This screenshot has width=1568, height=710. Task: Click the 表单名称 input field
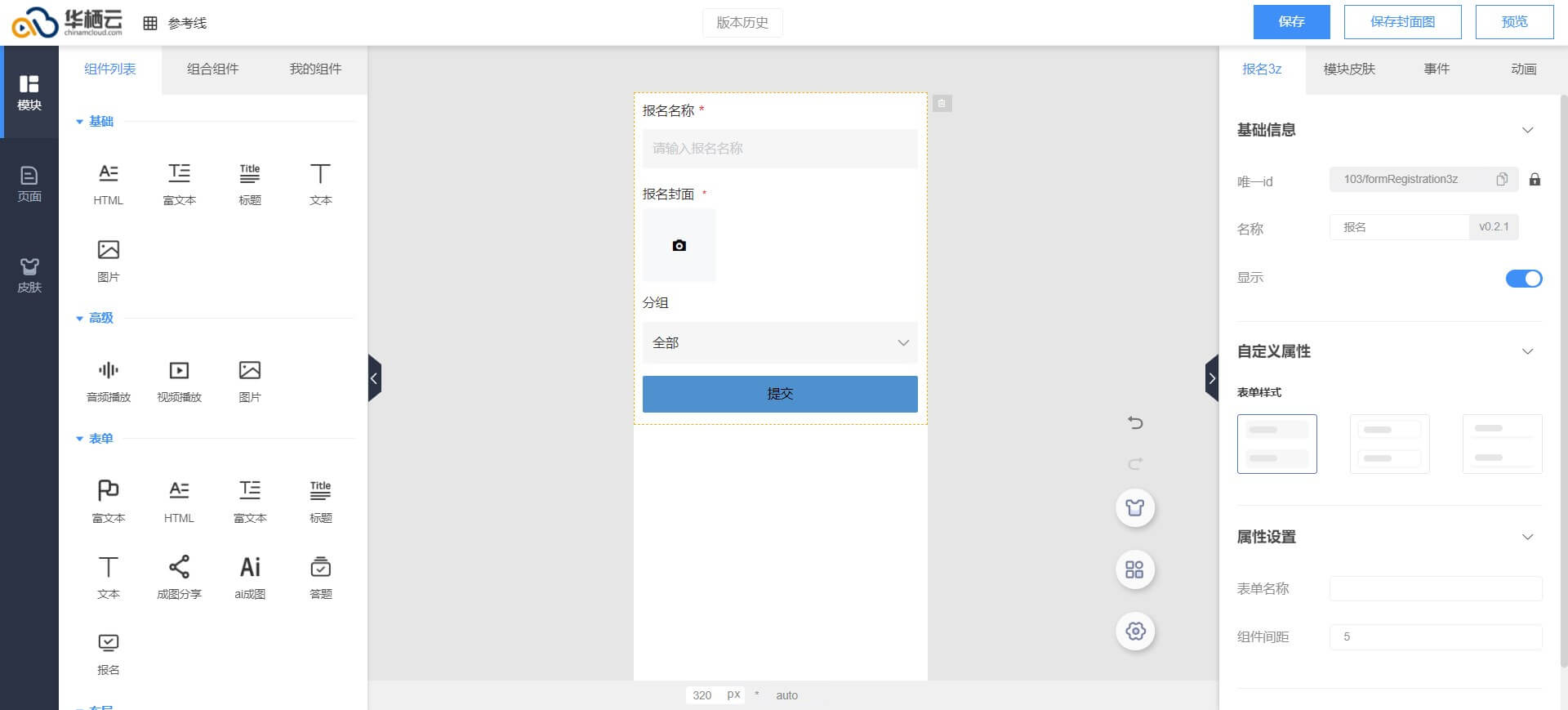1435,588
